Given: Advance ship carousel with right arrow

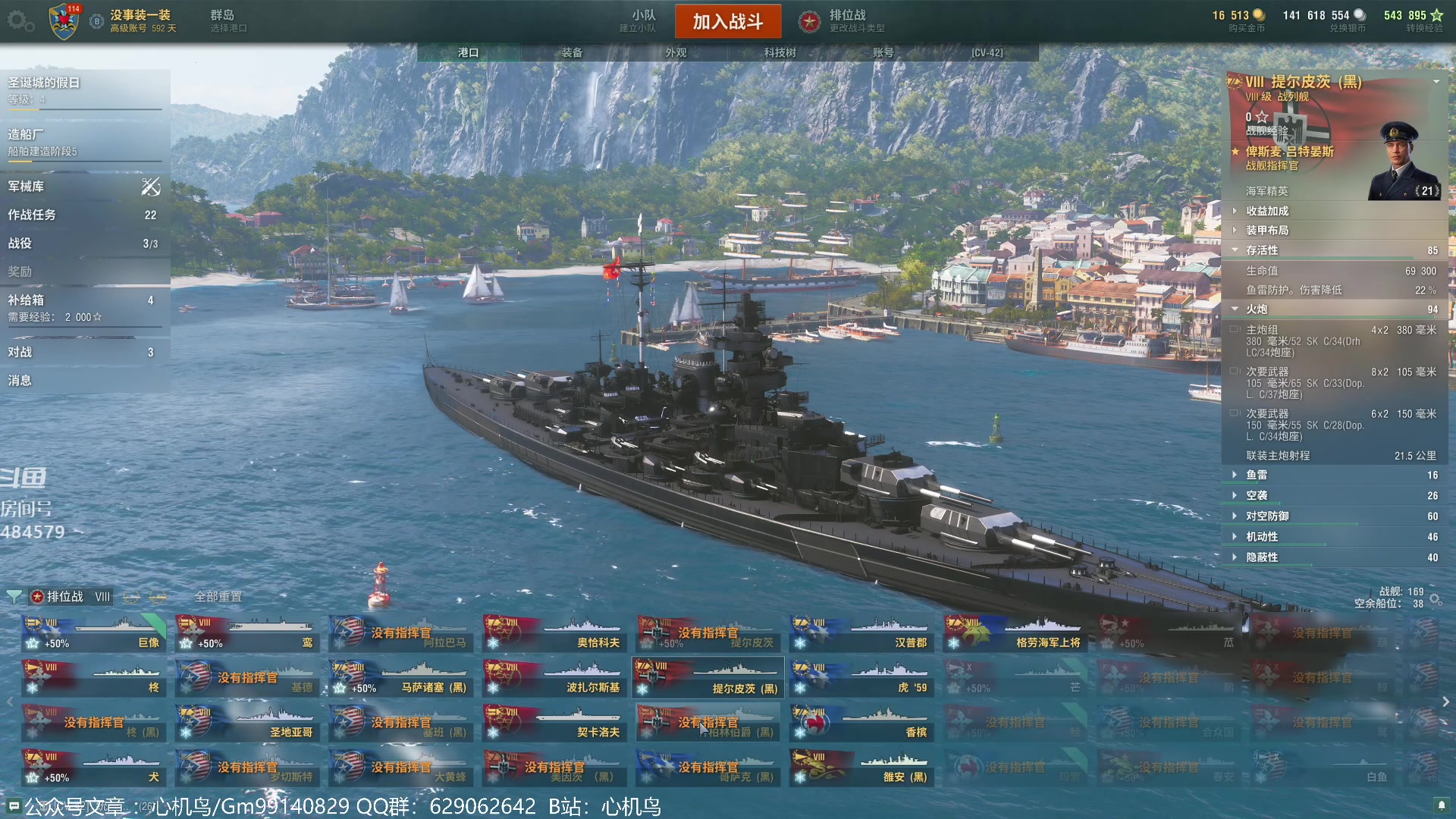Looking at the screenshot, I should (1445, 702).
